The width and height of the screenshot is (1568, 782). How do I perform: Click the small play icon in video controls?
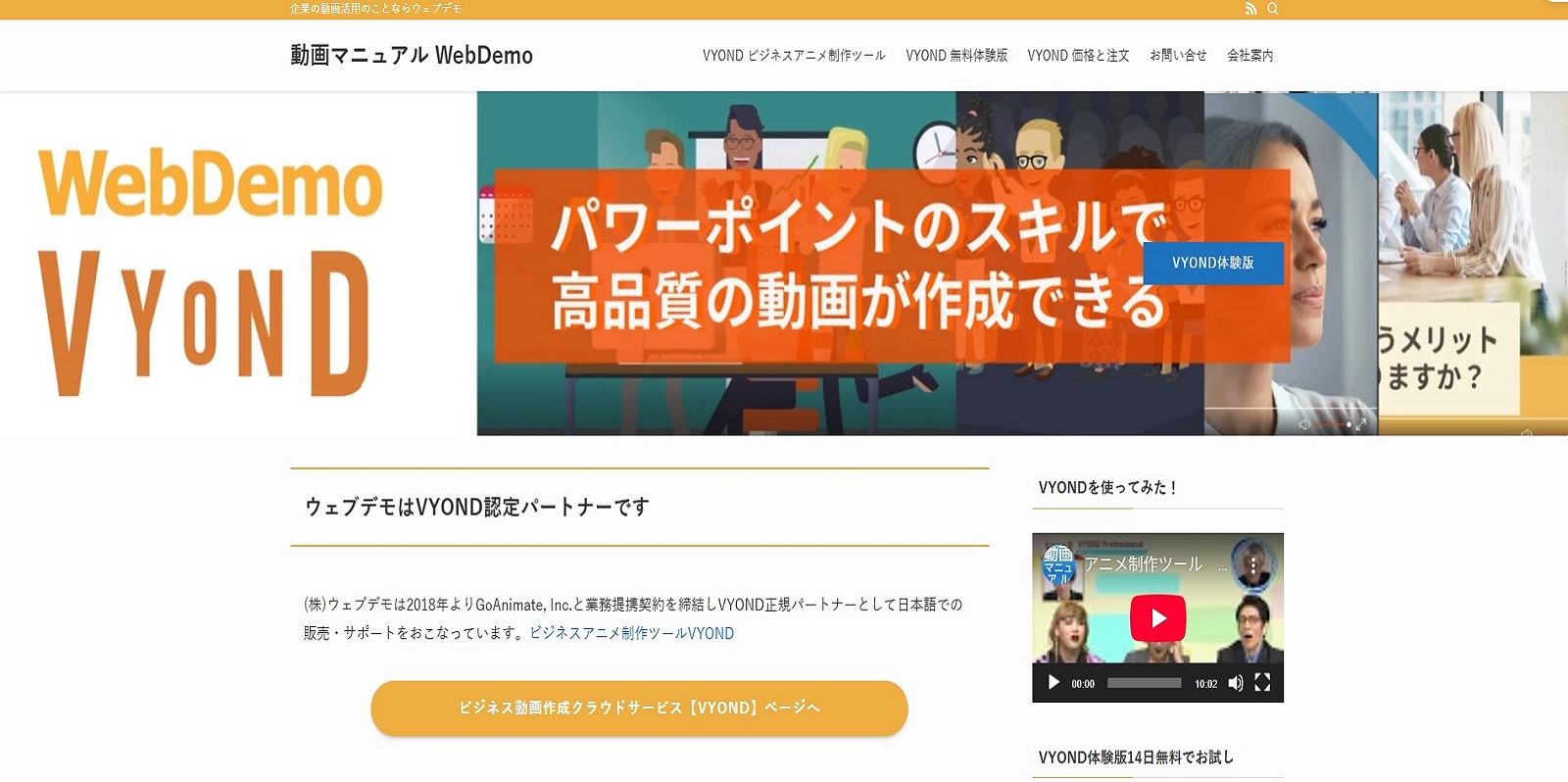(x=1053, y=683)
